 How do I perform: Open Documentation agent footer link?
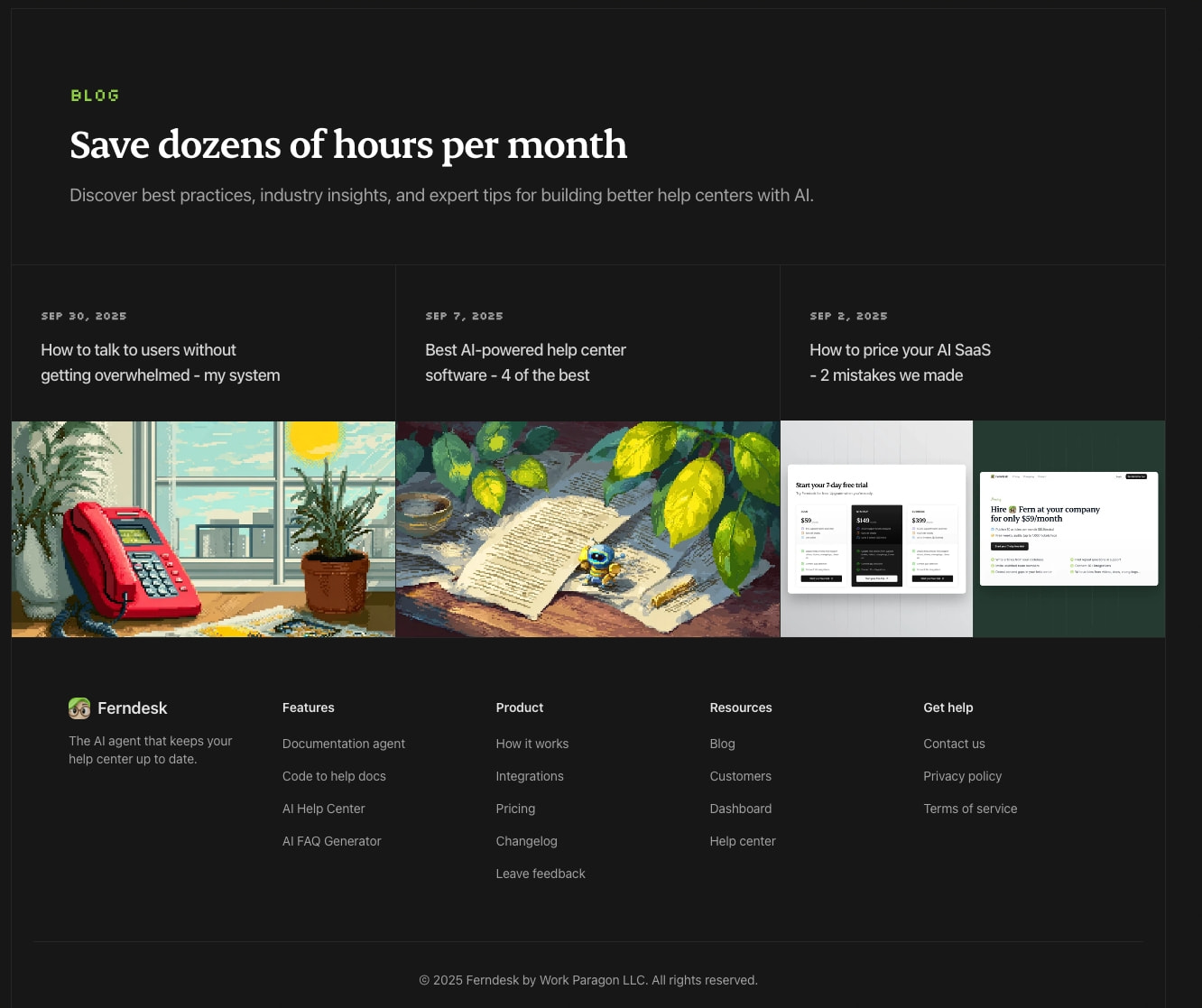click(344, 744)
